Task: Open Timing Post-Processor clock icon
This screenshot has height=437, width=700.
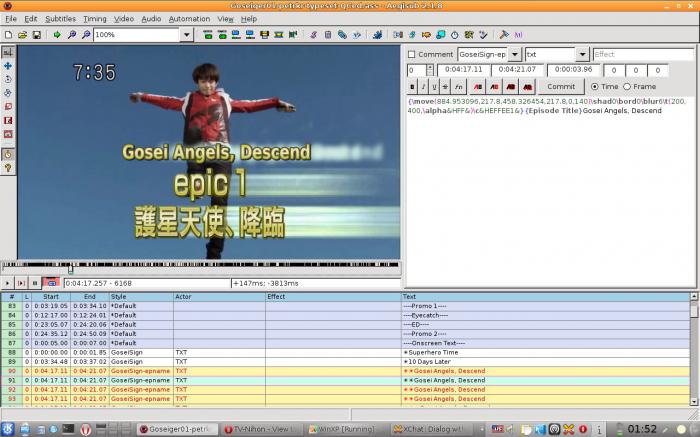Action: [454, 34]
